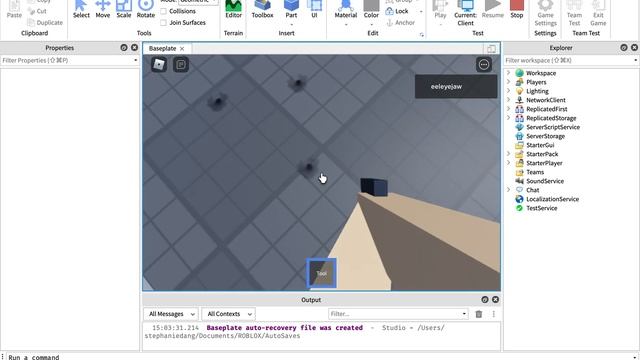Image resolution: width=640 pixels, height=360 pixels.
Task: Select Teams in Explorer
Action: tap(535, 172)
